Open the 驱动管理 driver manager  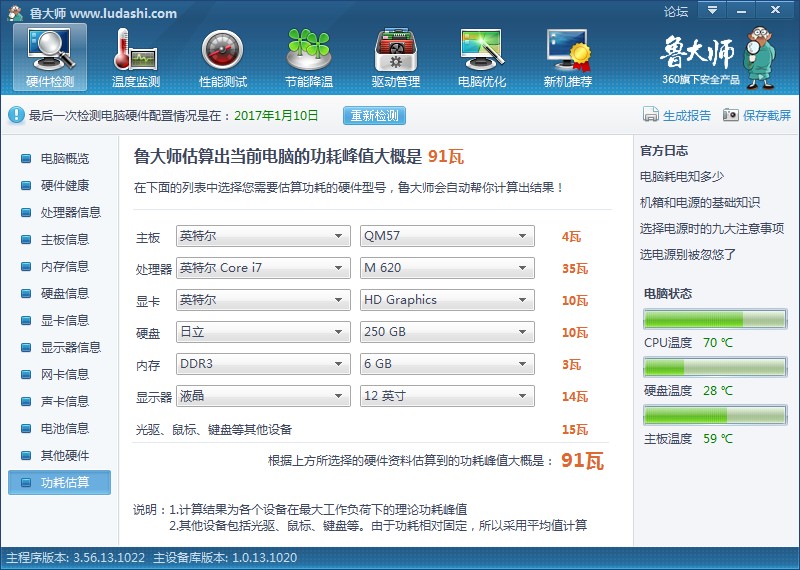click(x=395, y=57)
